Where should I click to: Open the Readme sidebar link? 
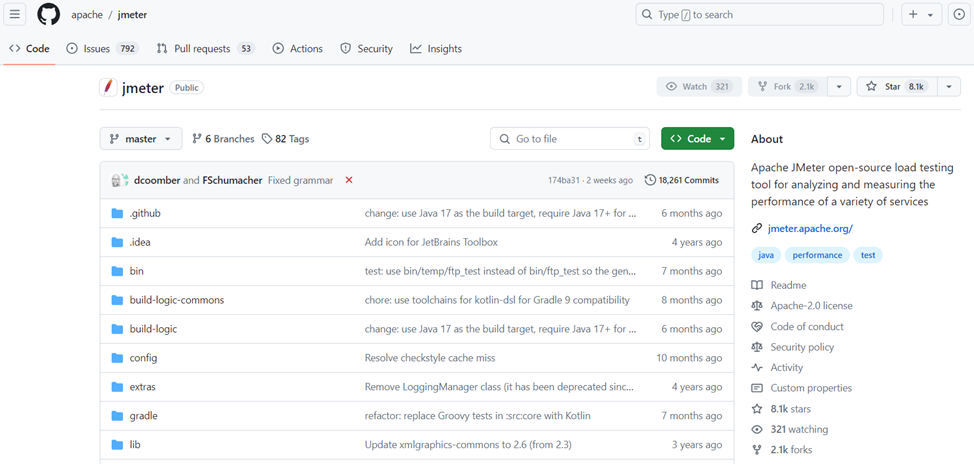click(788, 285)
